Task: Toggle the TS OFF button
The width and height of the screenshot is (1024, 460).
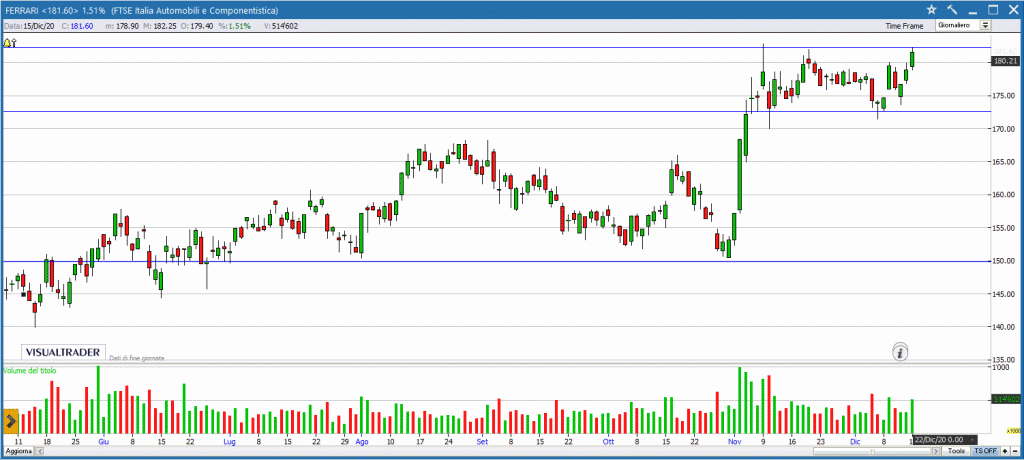Action: click(x=985, y=451)
